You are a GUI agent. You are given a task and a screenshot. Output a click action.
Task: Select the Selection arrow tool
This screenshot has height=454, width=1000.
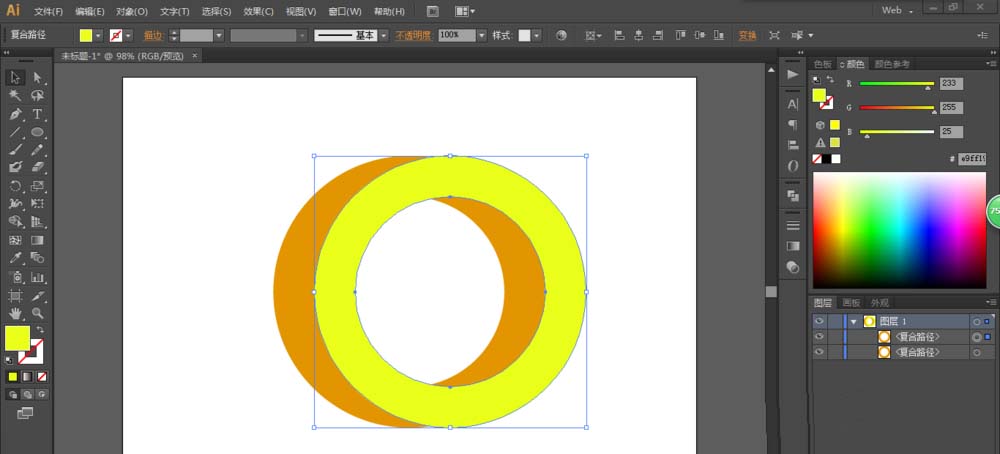click(16, 77)
